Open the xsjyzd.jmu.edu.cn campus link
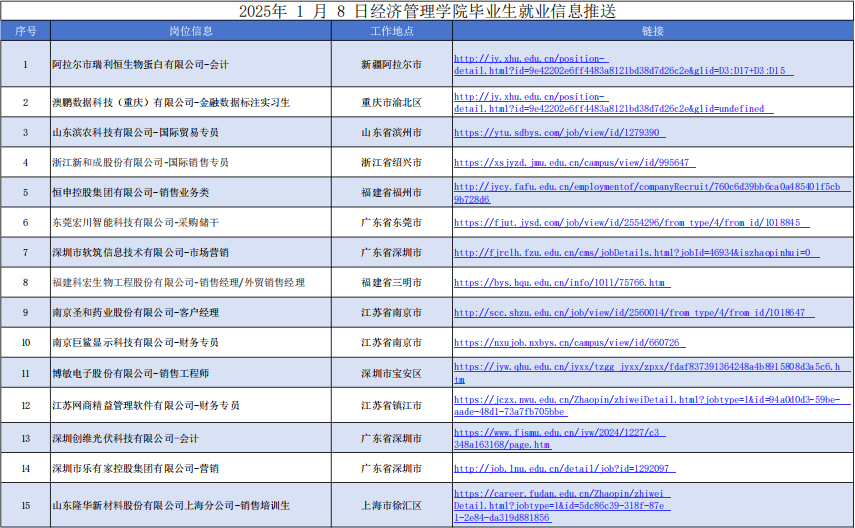This screenshot has height=528, width=855. tap(574, 162)
